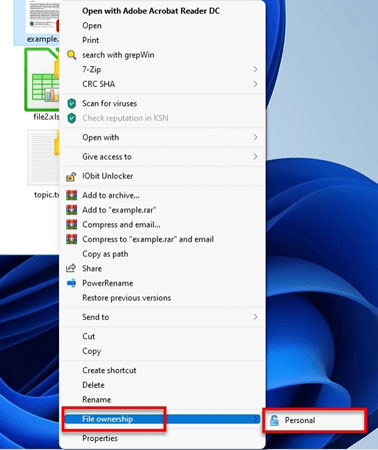The width and height of the screenshot is (378, 450).
Task: Choose Scan for viruses
Action: point(162,104)
